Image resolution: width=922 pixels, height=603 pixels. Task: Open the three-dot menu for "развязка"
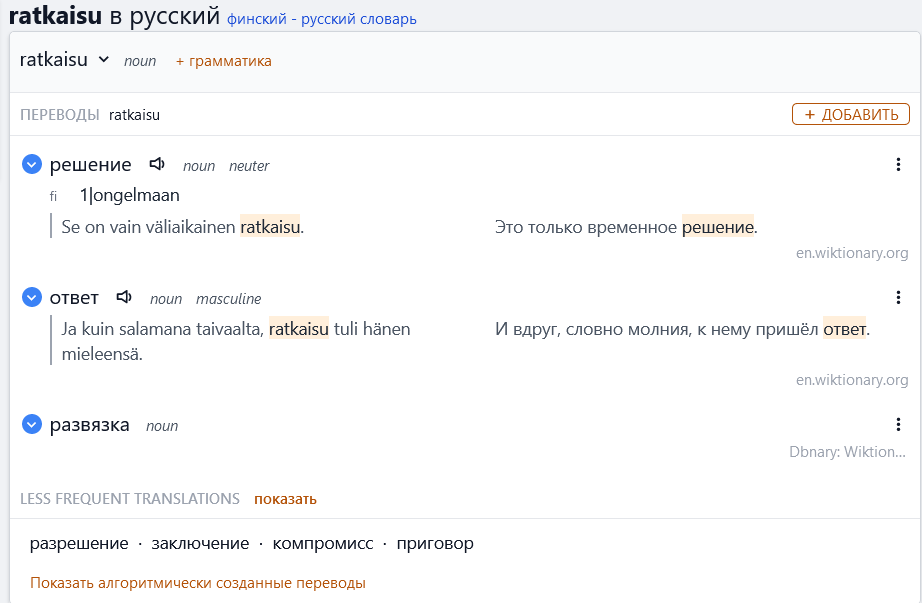[898, 424]
